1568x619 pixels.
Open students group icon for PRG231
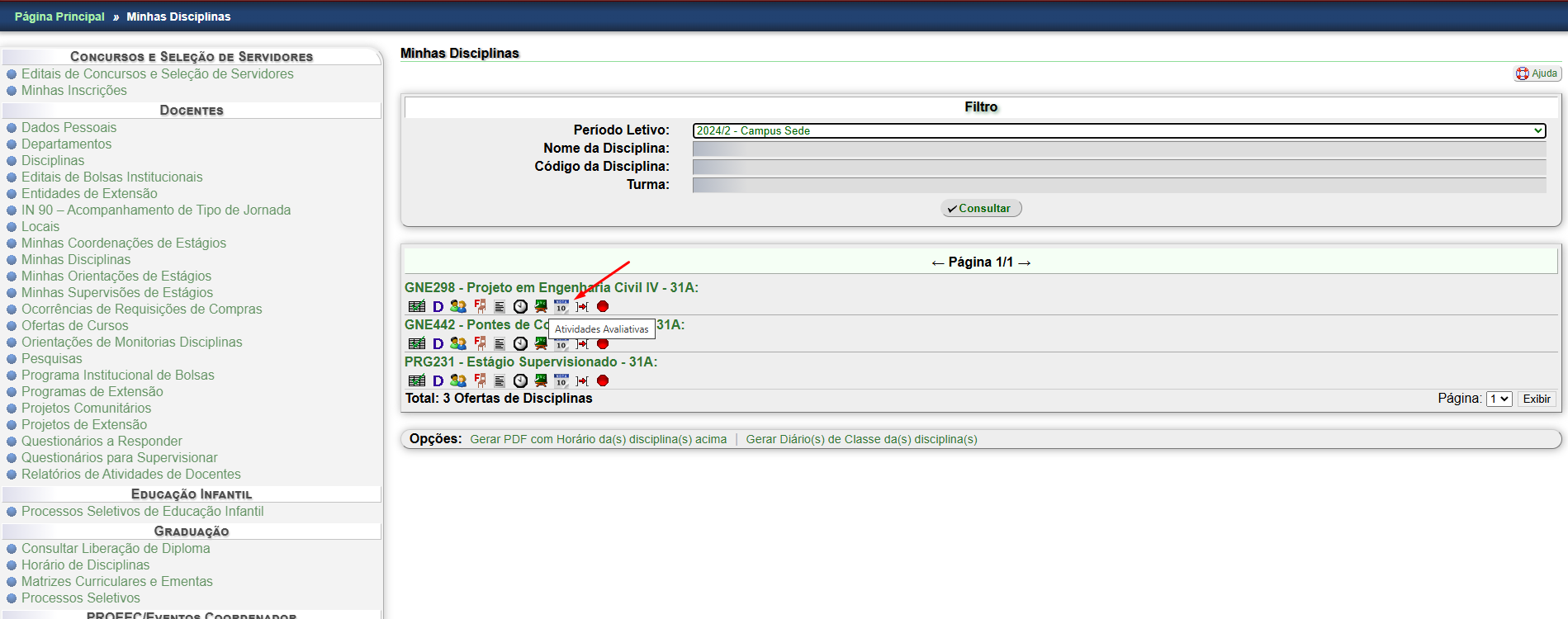(x=458, y=380)
